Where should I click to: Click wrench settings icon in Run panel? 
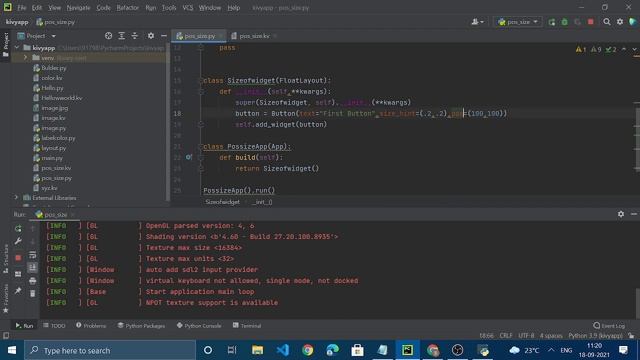coord(18,241)
